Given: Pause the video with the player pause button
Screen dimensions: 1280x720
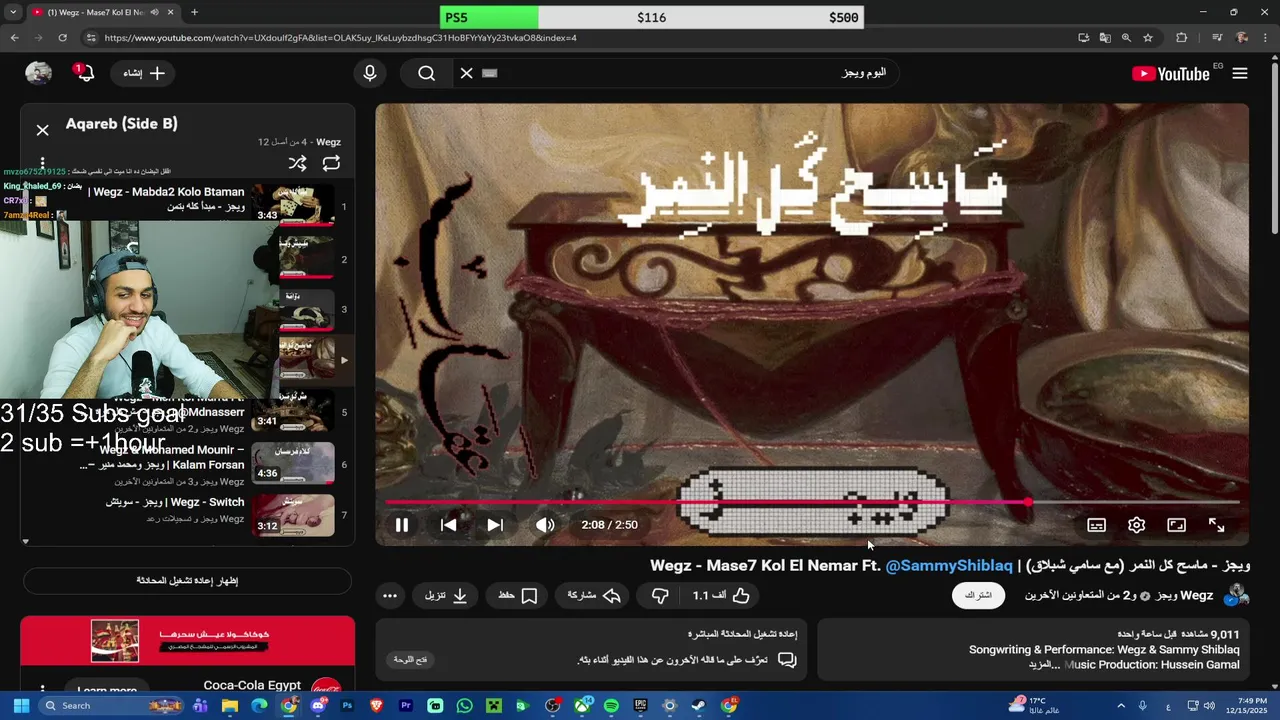Looking at the screenshot, I should (401, 525).
